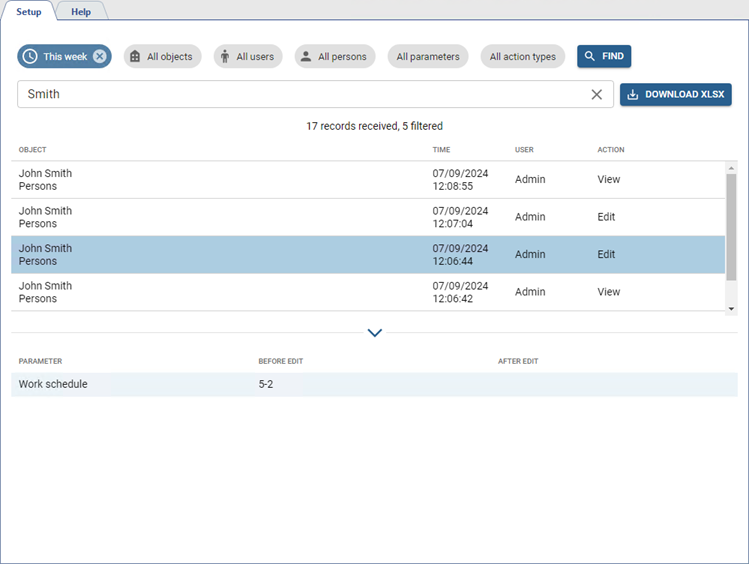Select the Setup tab

pos(29,12)
